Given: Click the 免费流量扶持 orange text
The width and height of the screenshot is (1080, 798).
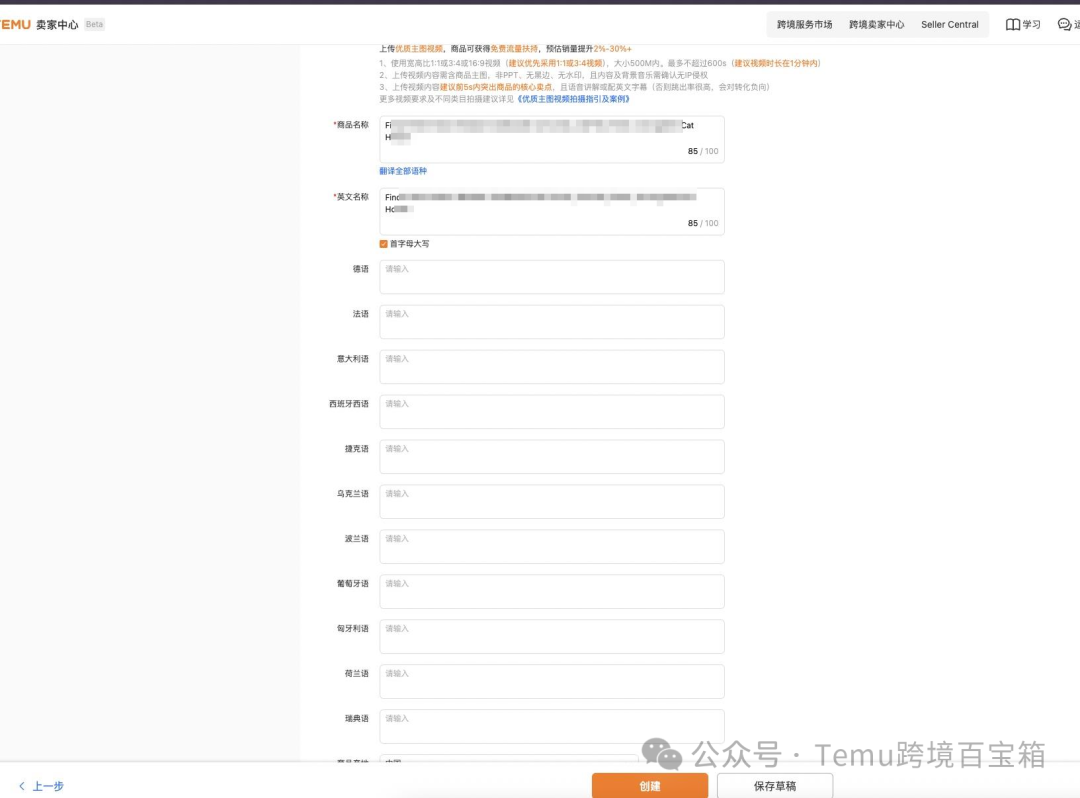Looking at the screenshot, I should click(514, 49).
